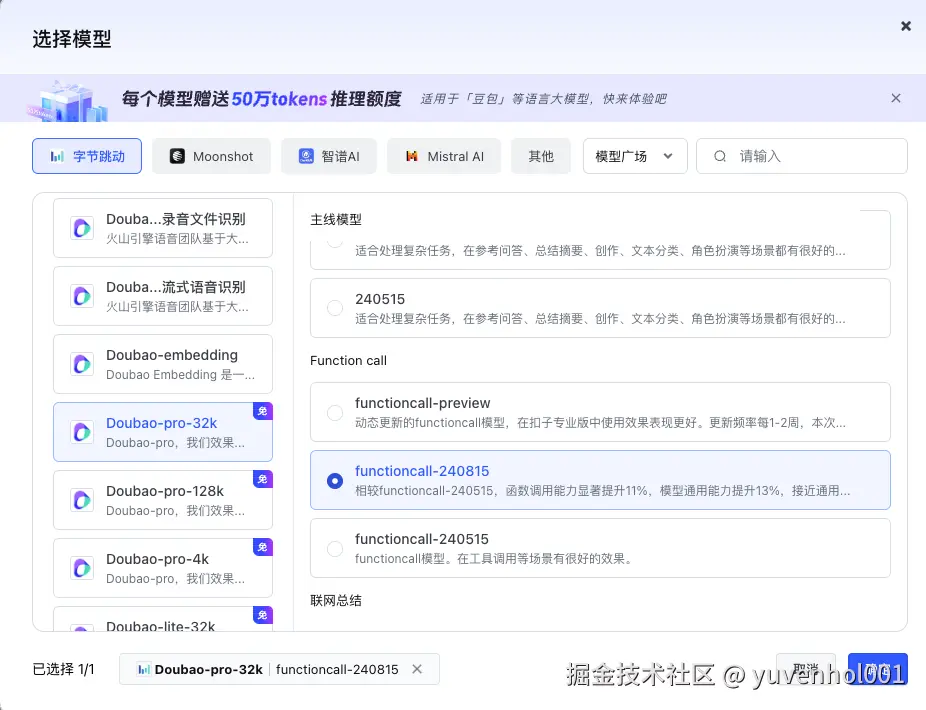The width and height of the screenshot is (926, 710).
Task: Click the 取消 cancel button
Action: tap(806, 669)
